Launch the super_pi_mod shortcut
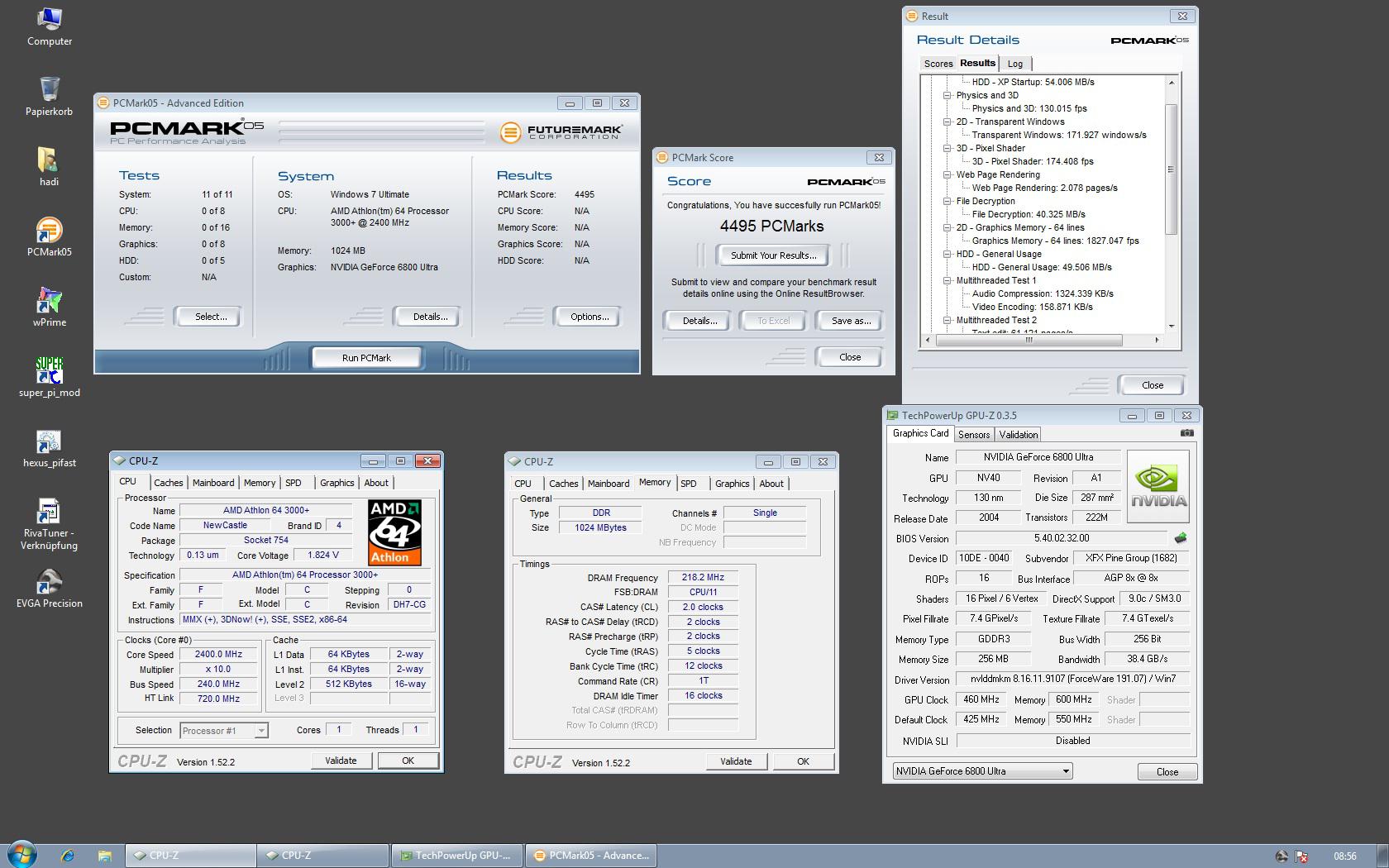Viewport: 1389px width, 868px height. pyautogui.click(x=49, y=378)
